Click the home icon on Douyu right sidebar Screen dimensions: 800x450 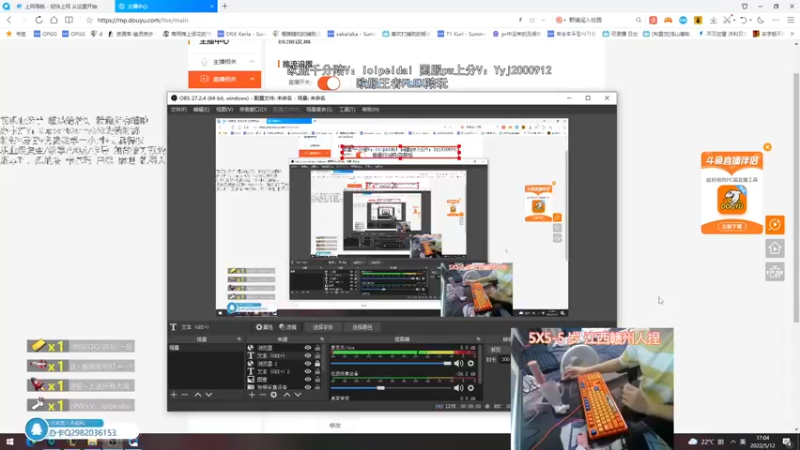[x=774, y=248]
